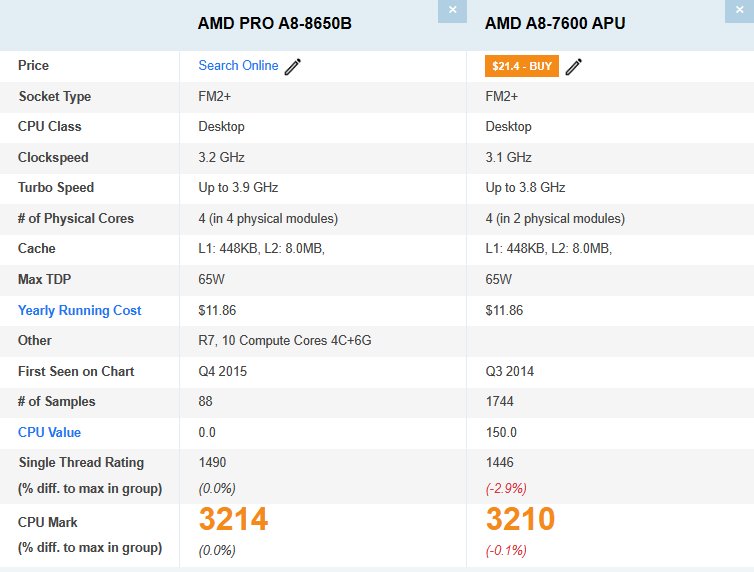
Task: Click the Clockspeed row label
Action: tap(53, 158)
